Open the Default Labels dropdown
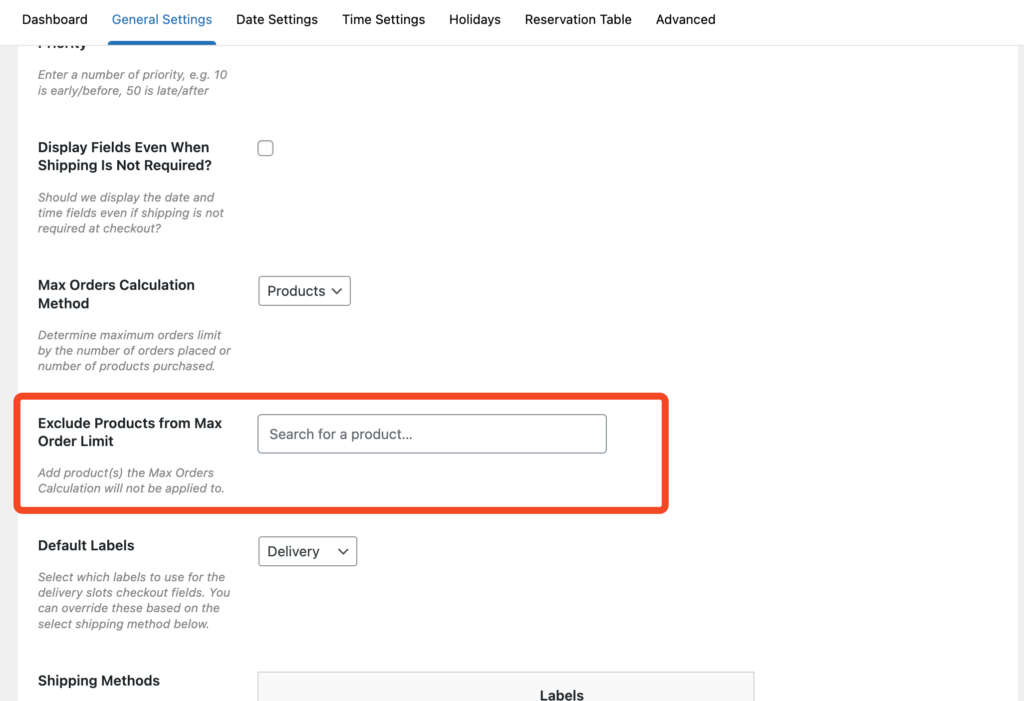This screenshot has width=1024, height=701. click(307, 551)
